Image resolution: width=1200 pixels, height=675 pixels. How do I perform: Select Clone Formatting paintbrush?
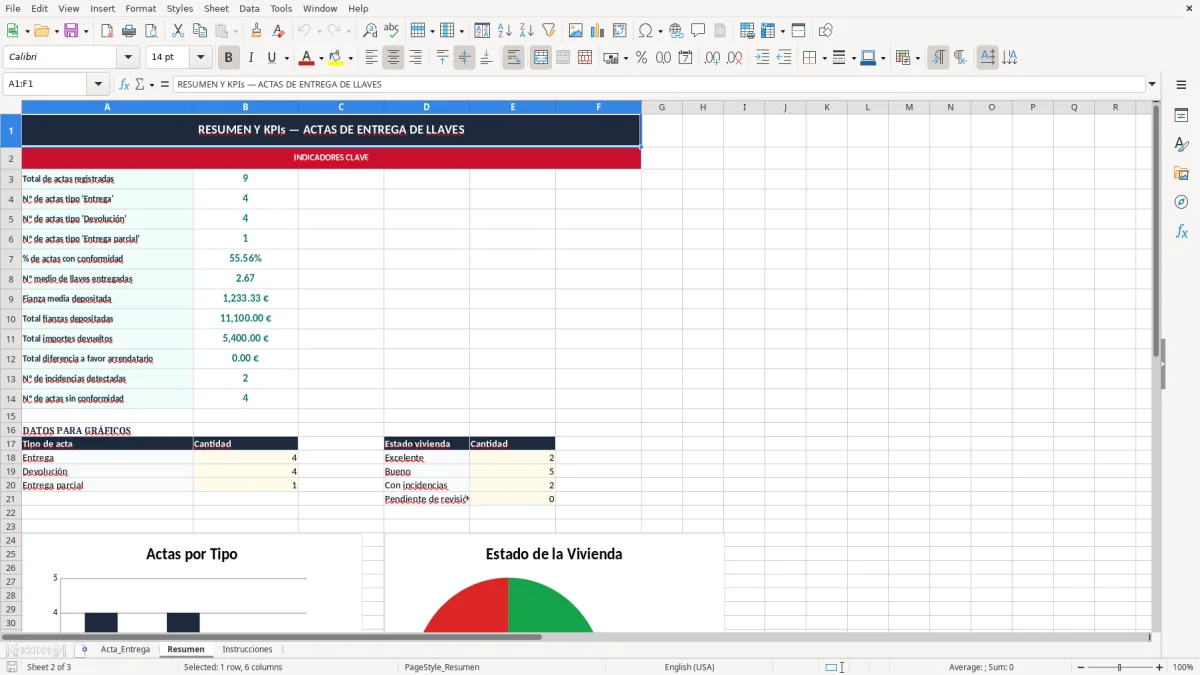point(257,31)
